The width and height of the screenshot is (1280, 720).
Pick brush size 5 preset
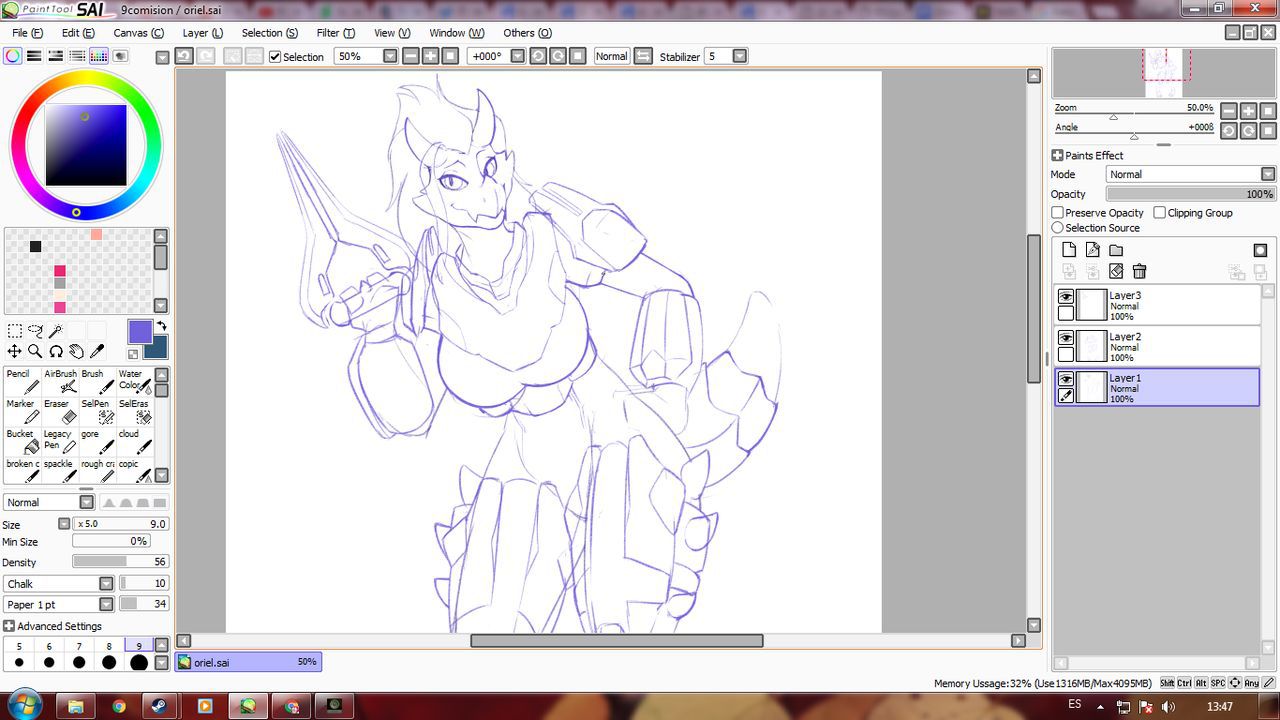click(19, 656)
